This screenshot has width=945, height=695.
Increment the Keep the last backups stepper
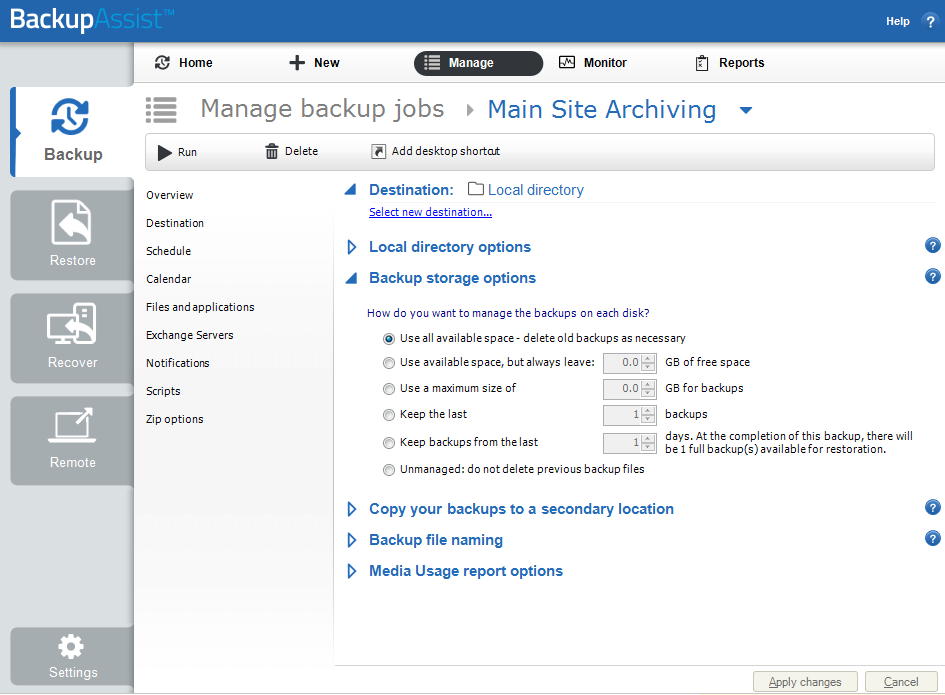tap(648, 409)
